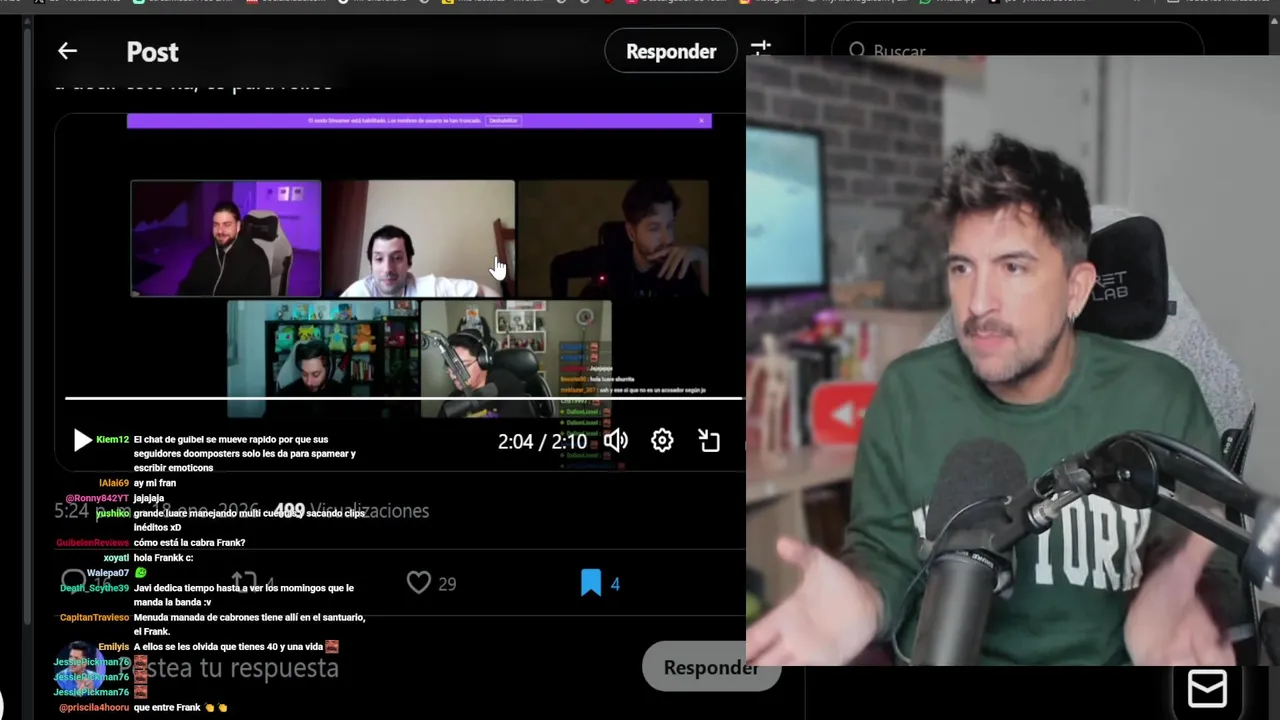Like the post with the heart icon

(418, 582)
